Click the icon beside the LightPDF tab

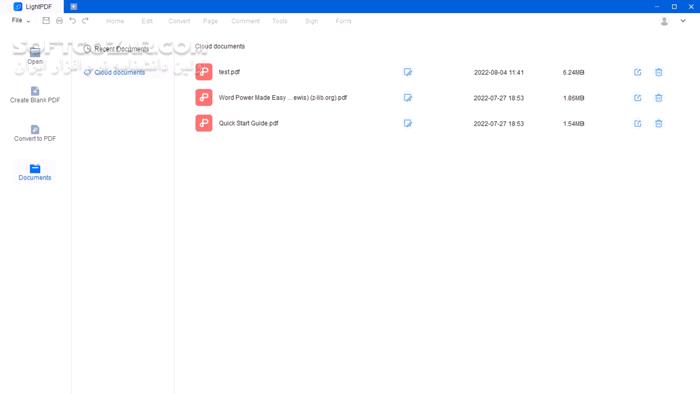(x=74, y=6)
